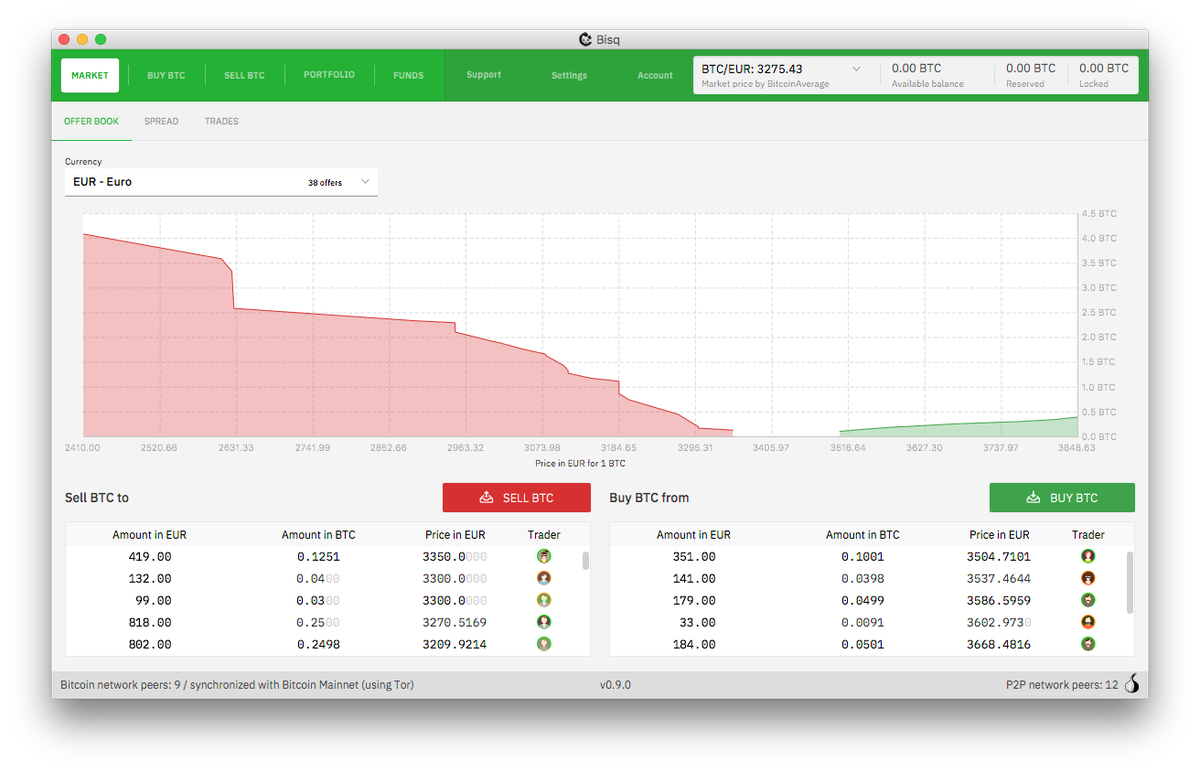Sort buy offers by Amount in BTC header

coord(863,535)
